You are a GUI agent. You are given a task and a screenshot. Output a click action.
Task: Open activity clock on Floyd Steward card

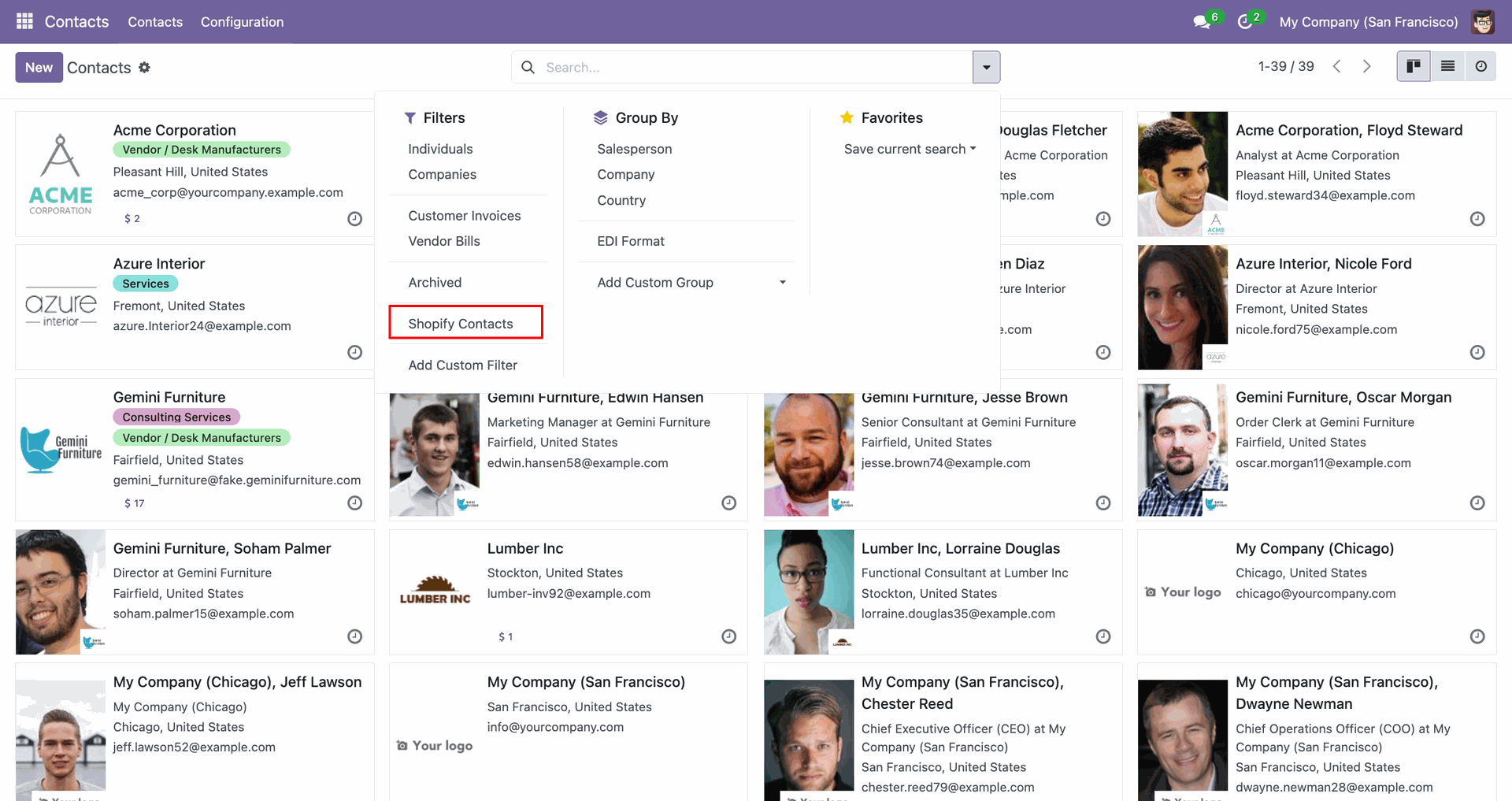(x=1477, y=219)
